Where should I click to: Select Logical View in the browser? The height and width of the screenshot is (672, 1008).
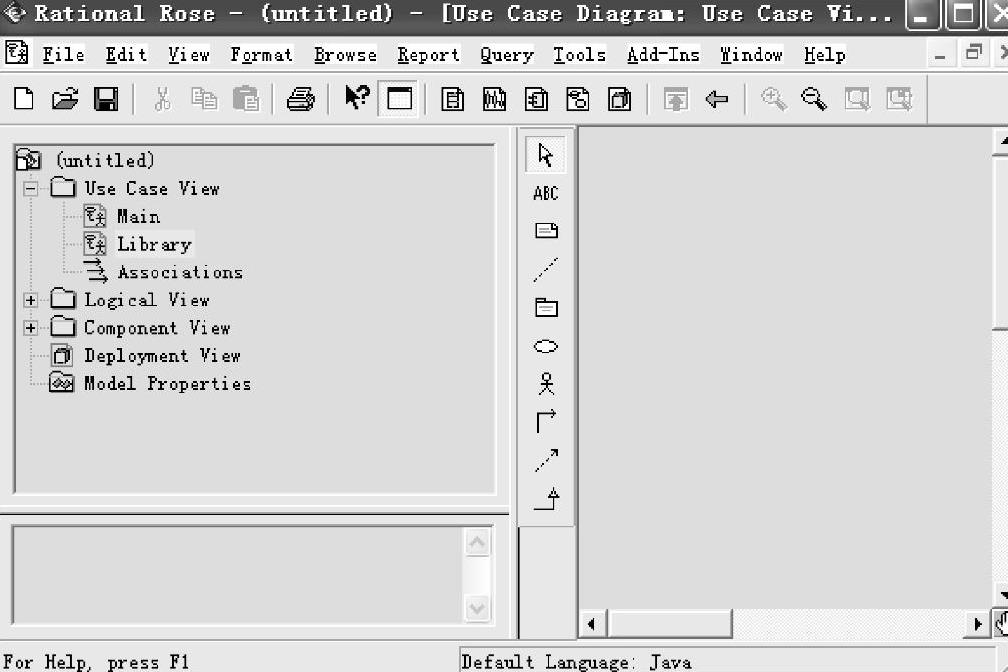tap(147, 300)
